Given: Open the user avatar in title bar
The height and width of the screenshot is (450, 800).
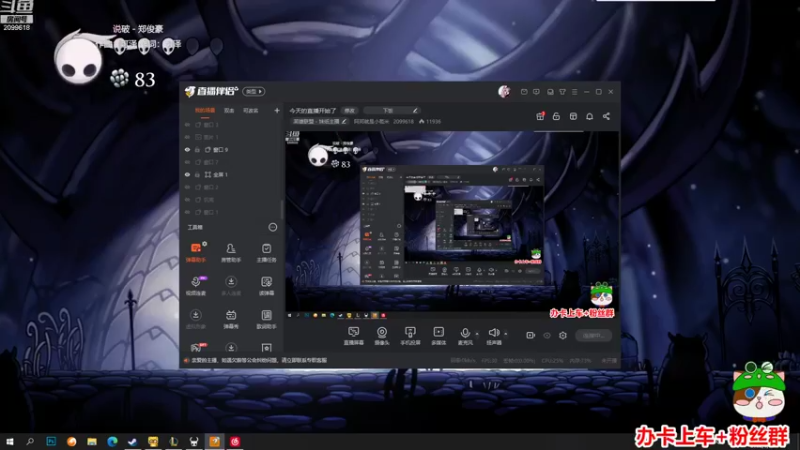Looking at the screenshot, I should tap(504, 91).
